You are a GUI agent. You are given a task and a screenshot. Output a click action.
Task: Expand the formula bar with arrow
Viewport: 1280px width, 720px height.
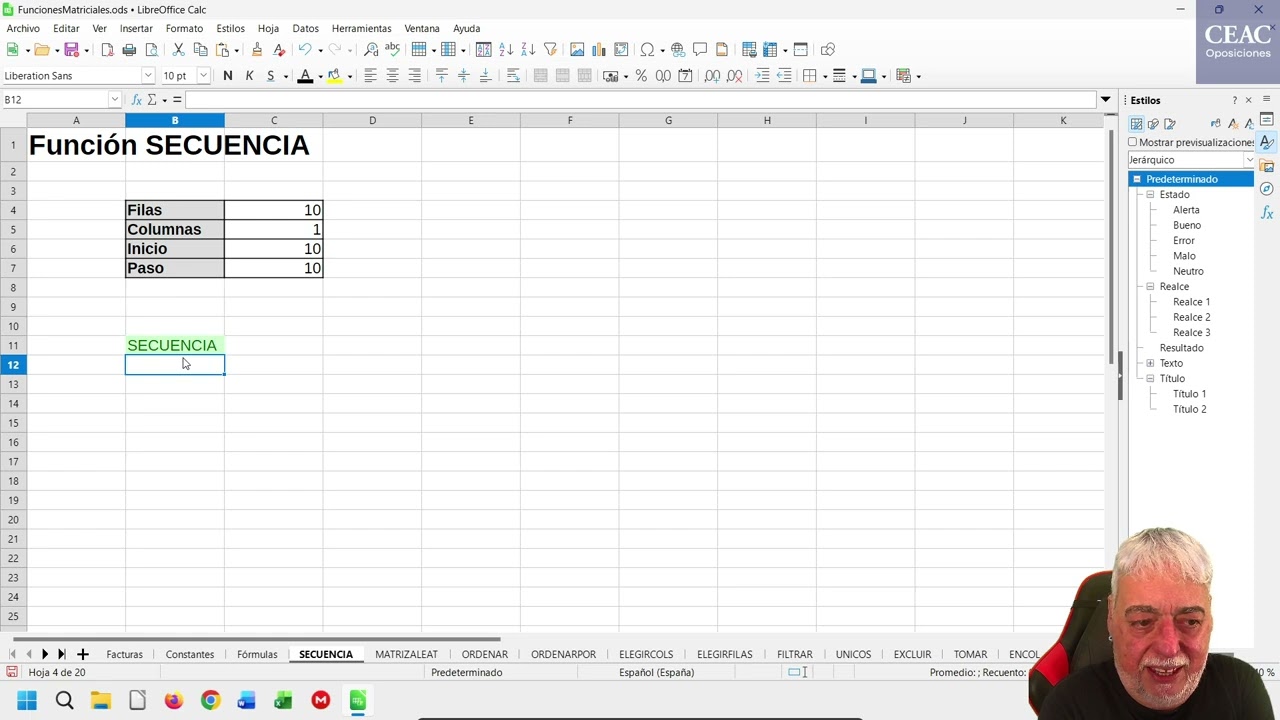tap(1105, 99)
